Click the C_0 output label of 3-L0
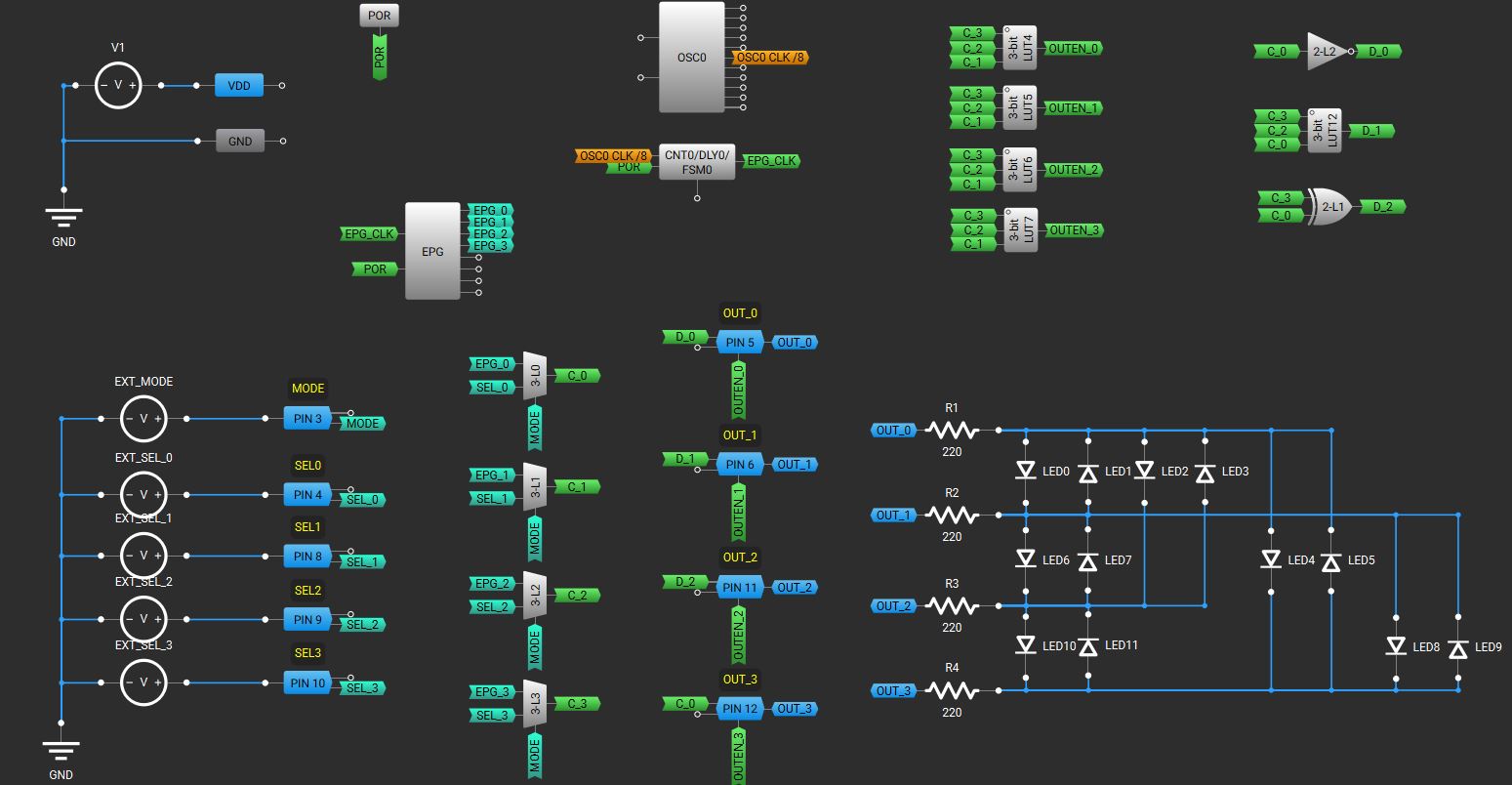Screen dimensions: 1512x785 [578, 375]
